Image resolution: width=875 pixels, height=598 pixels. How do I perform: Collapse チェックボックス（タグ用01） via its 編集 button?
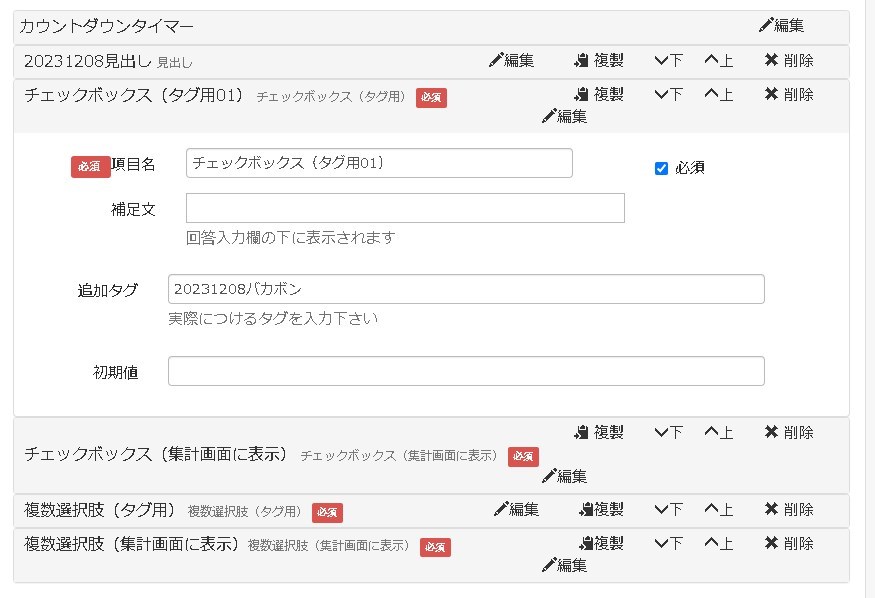564,116
